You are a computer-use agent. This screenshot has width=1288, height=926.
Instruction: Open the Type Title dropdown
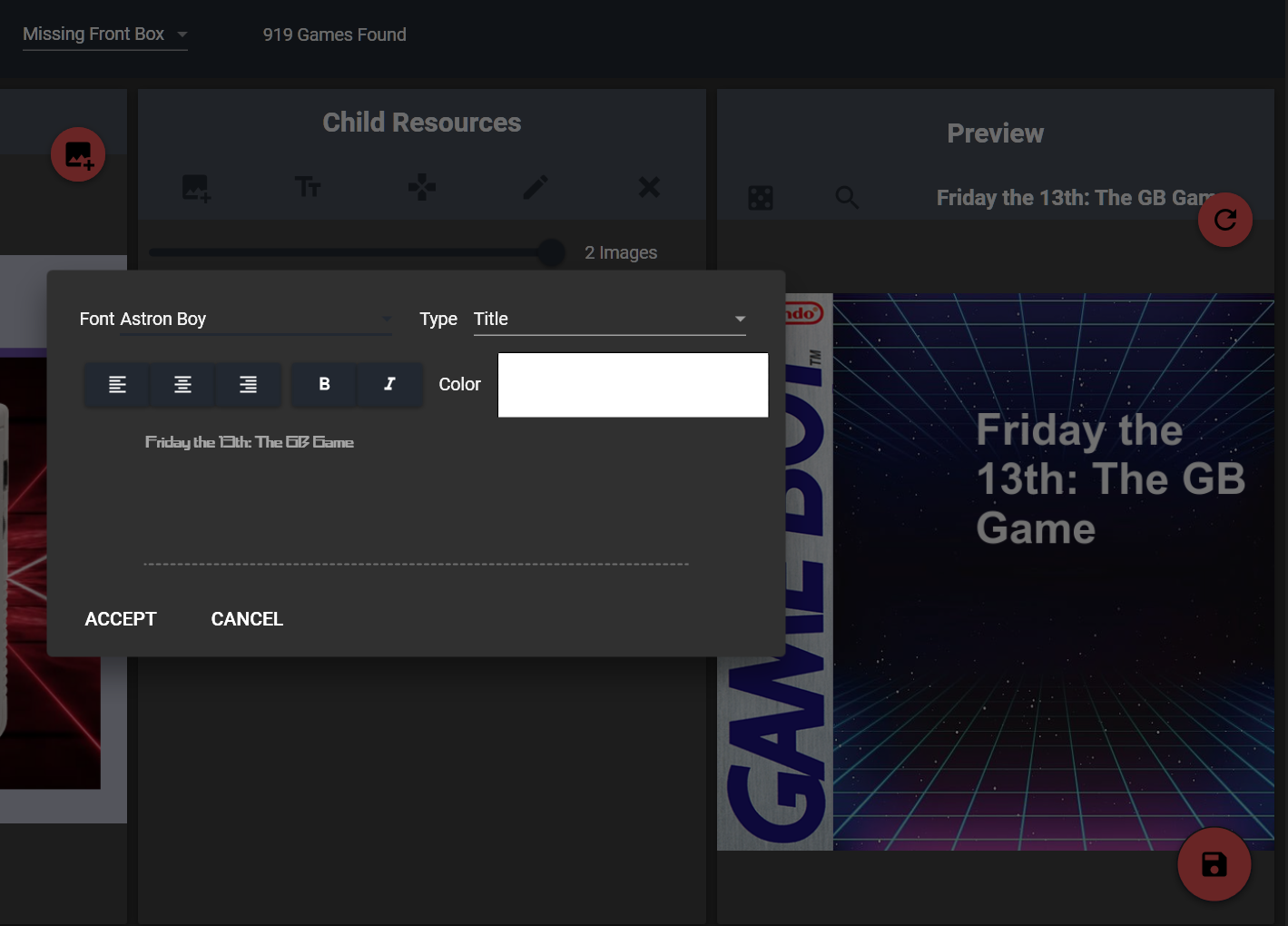click(x=610, y=319)
